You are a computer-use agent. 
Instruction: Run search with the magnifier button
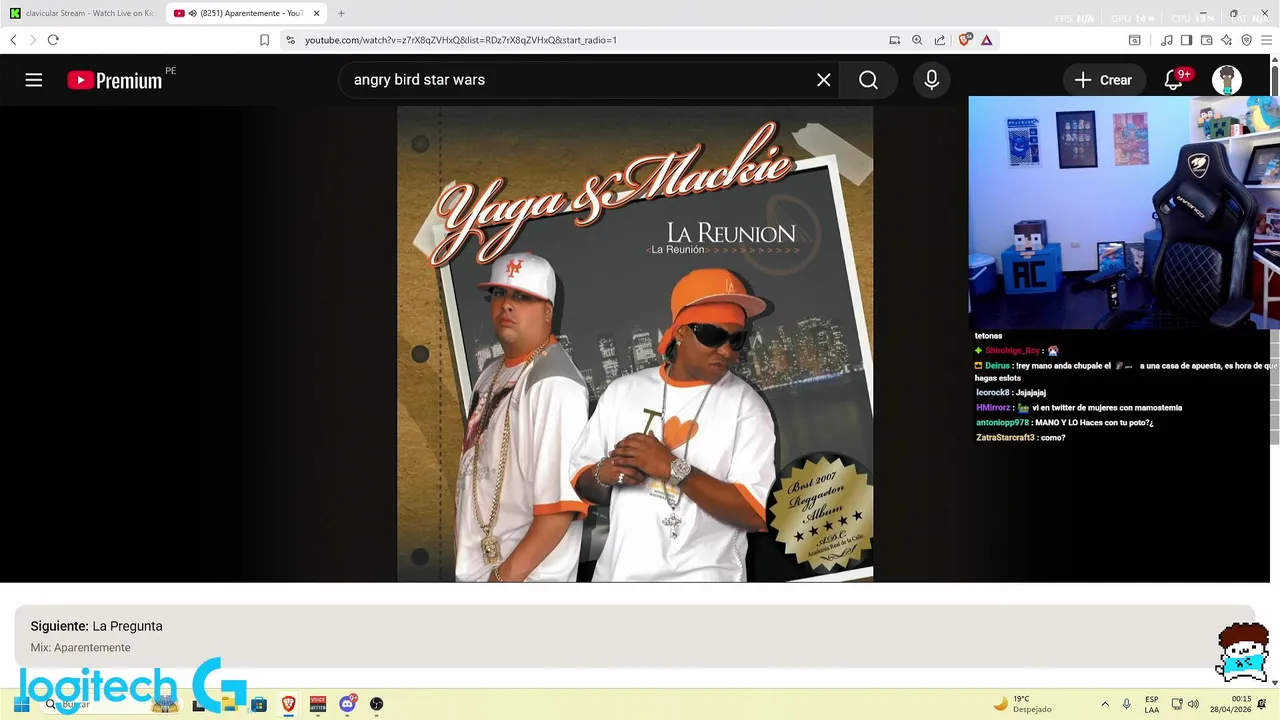[x=868, y=80]
